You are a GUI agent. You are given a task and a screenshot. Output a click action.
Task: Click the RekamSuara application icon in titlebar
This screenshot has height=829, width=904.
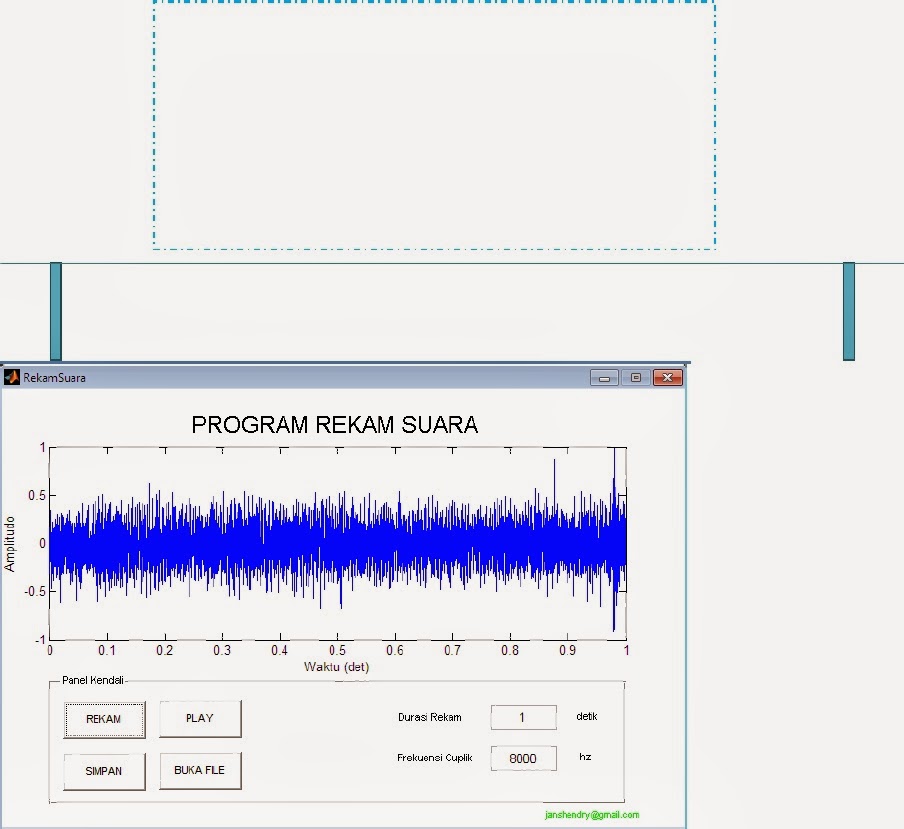[x=10, y=377]
